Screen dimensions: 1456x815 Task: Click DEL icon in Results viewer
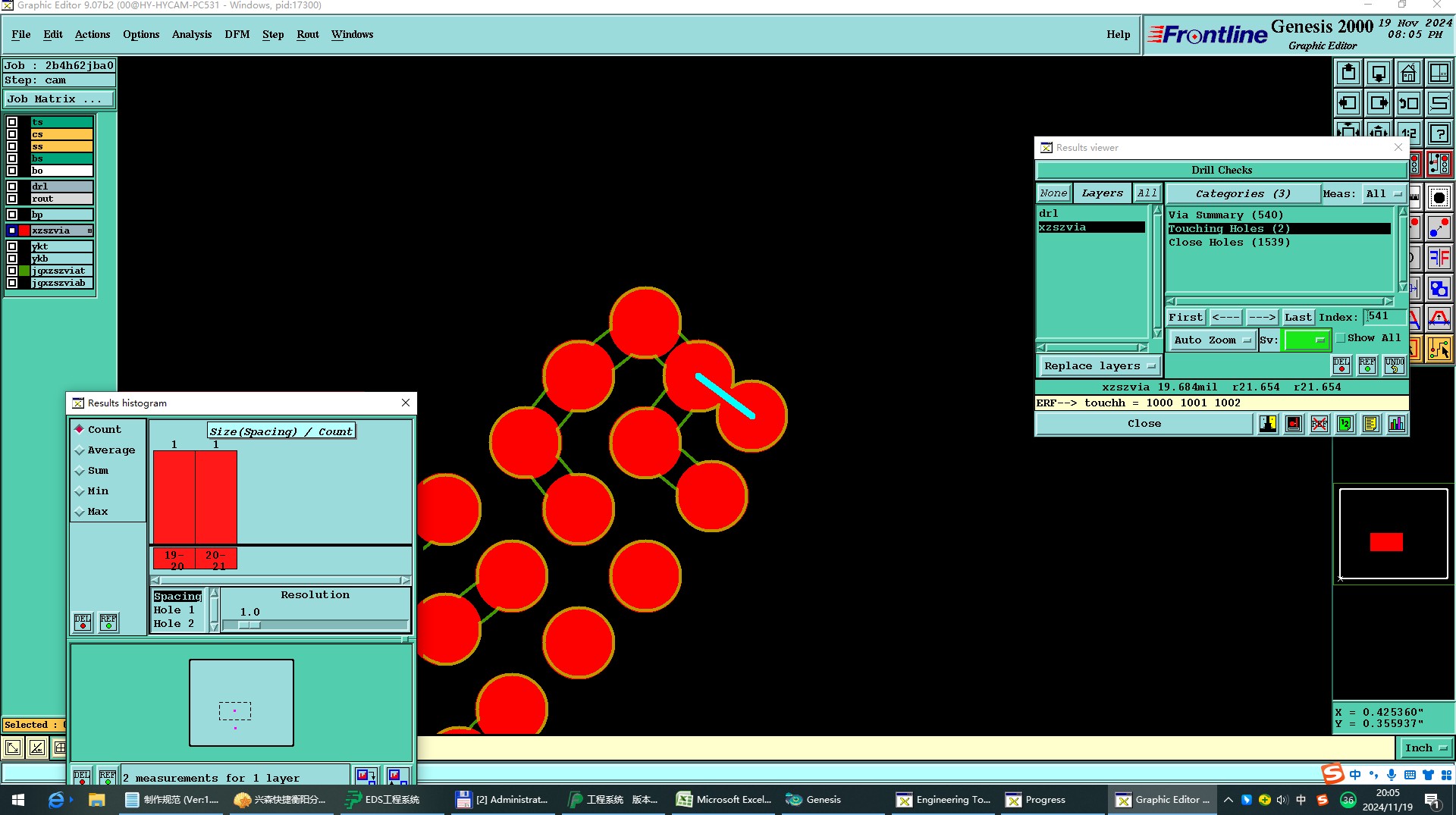pyautogui.click(x=1341, y=365)
